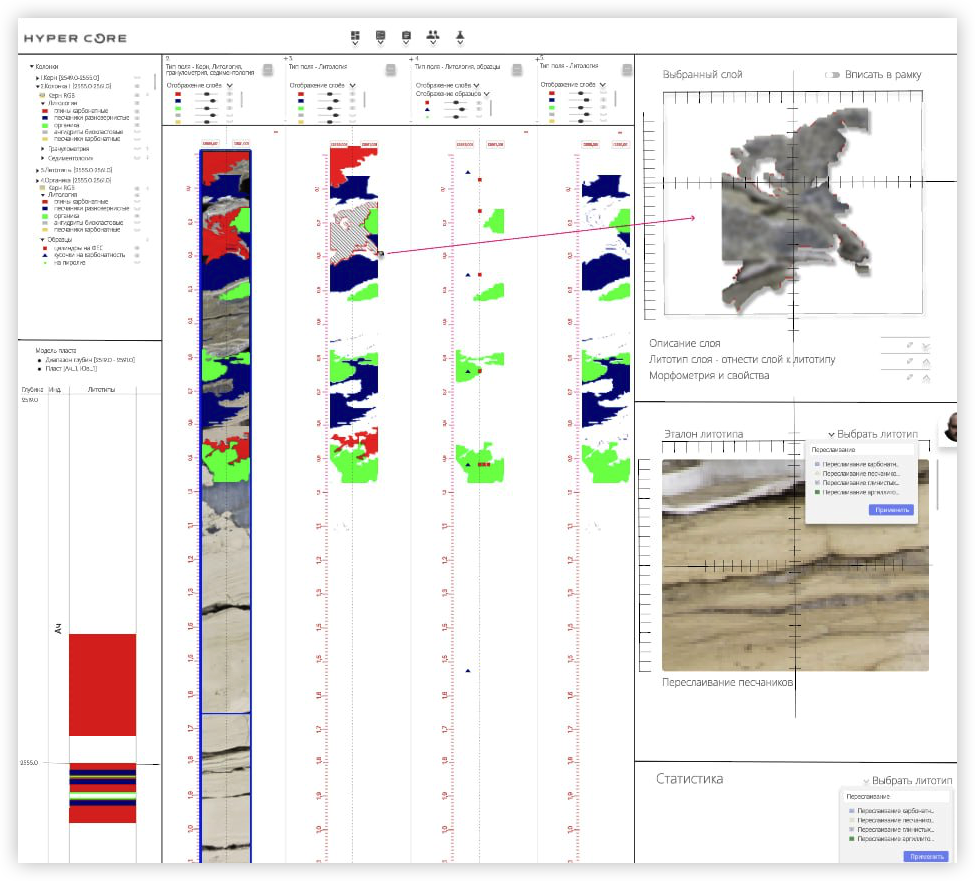Click the 'Морфометрия и свойства' section title
Screen dimensions: 975x881
click(x=709, y=376)
